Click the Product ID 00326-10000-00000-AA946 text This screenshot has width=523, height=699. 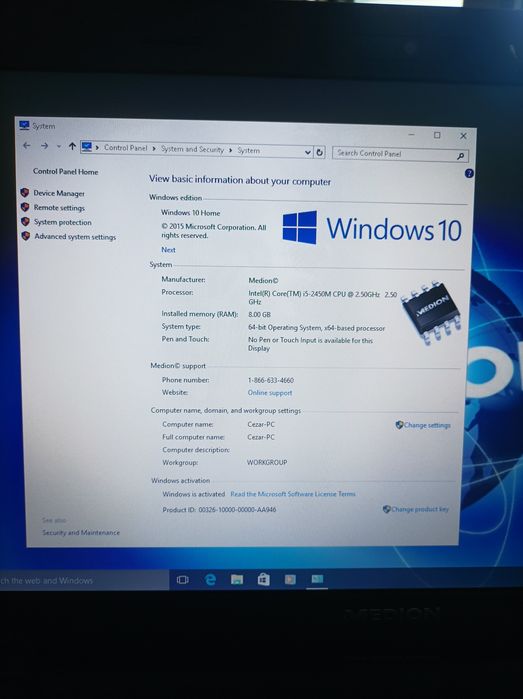pos(219,510)
